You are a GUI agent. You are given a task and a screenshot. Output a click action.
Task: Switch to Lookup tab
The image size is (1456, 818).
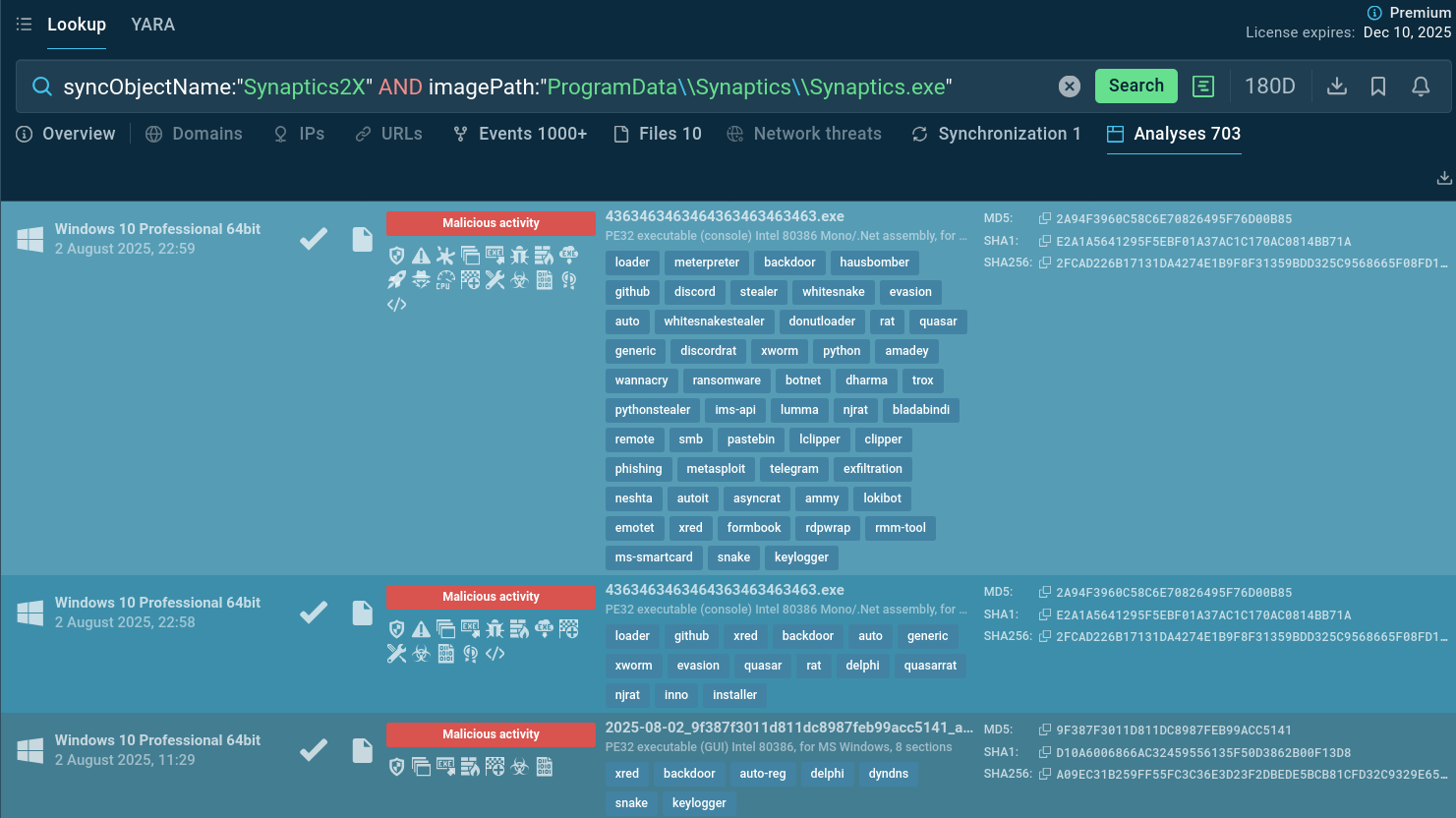(77, 25)
